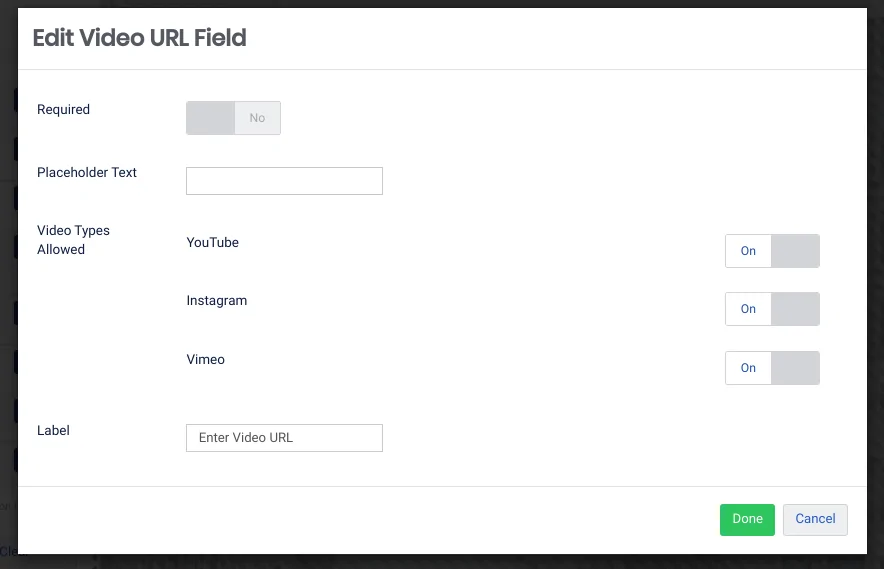Image resolution: width=884 pixels, height=569 pixels.
Task: Toggle the Required switch
Action: point(233,118)
